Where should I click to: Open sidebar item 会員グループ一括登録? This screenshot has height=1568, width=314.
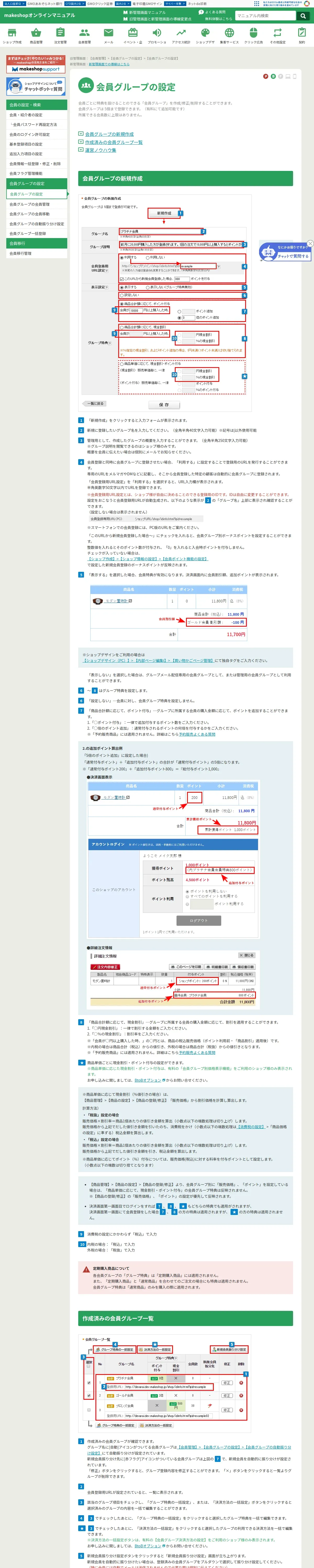pyautogui.click(x=37, y=234)
